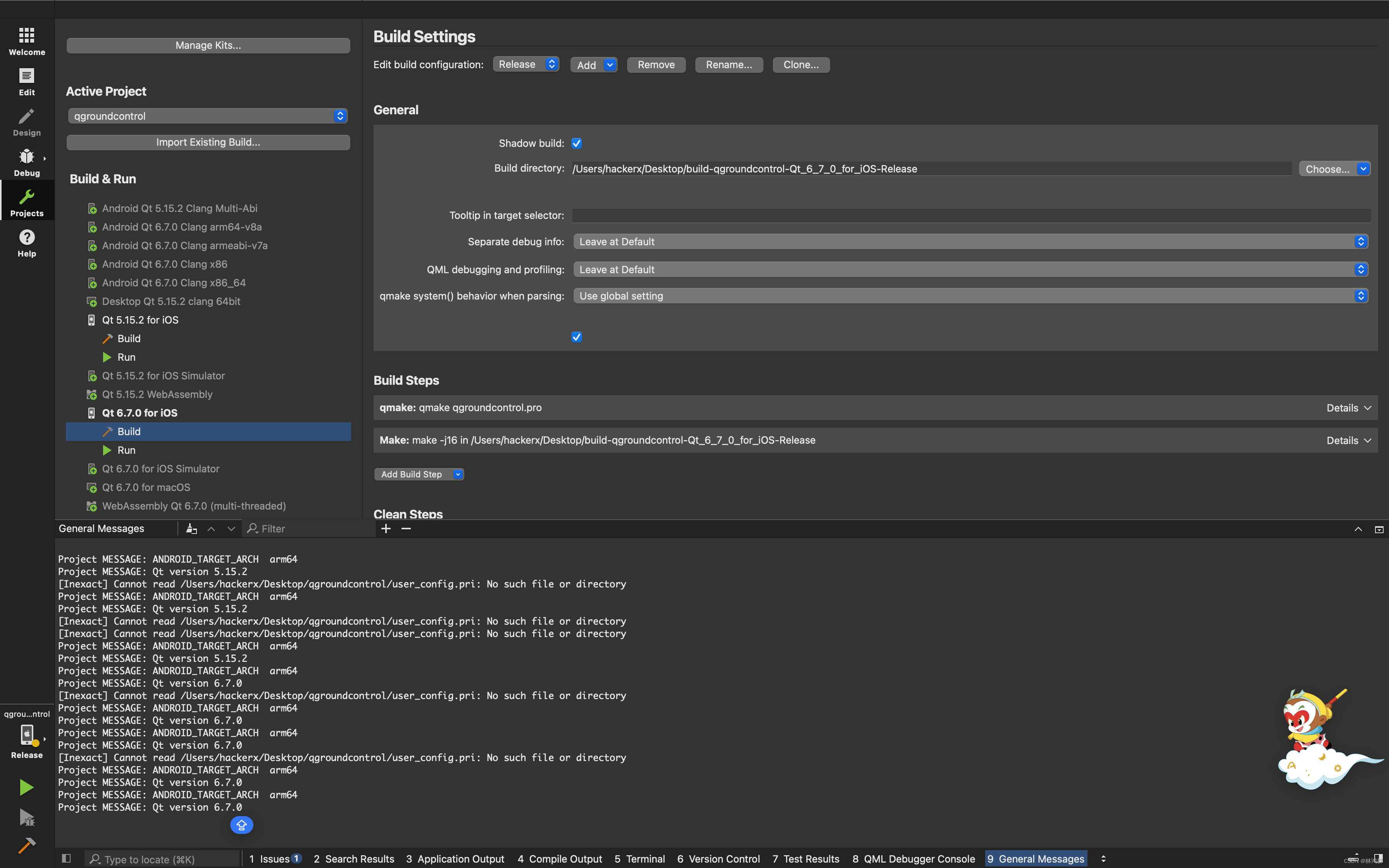Expand Details of the Make step

tap(1349, 440)
